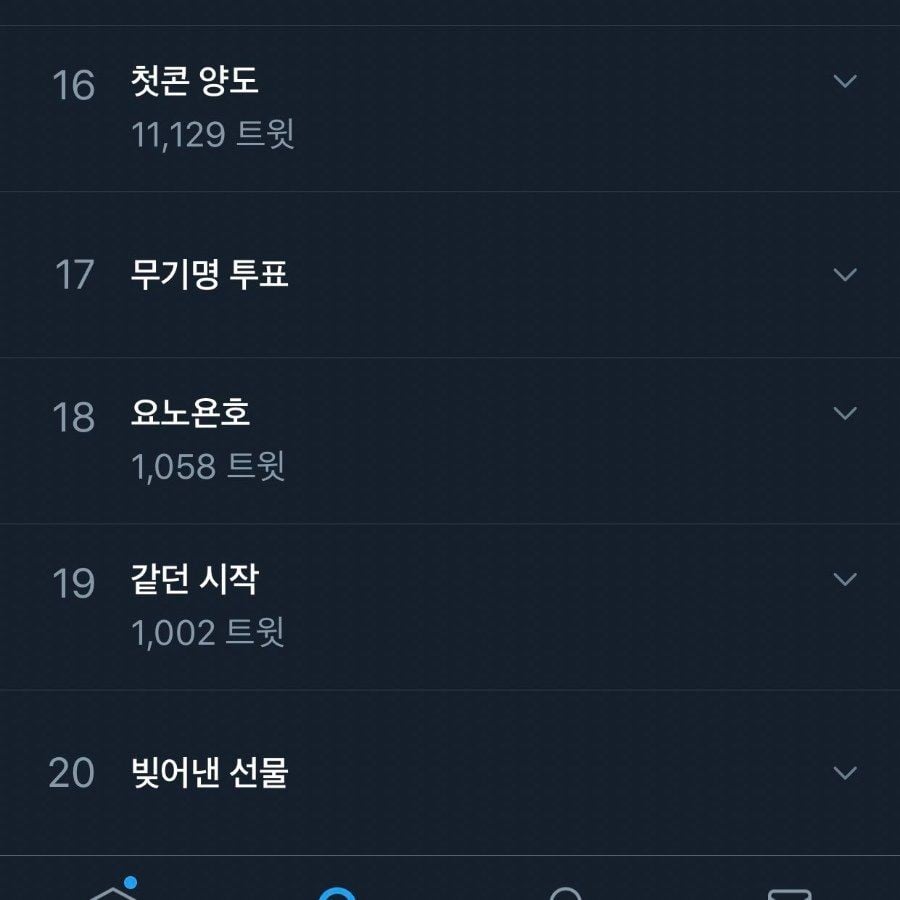View tweets about 요노윤호
Screen dimensions: 900x900
pos(191,413)
